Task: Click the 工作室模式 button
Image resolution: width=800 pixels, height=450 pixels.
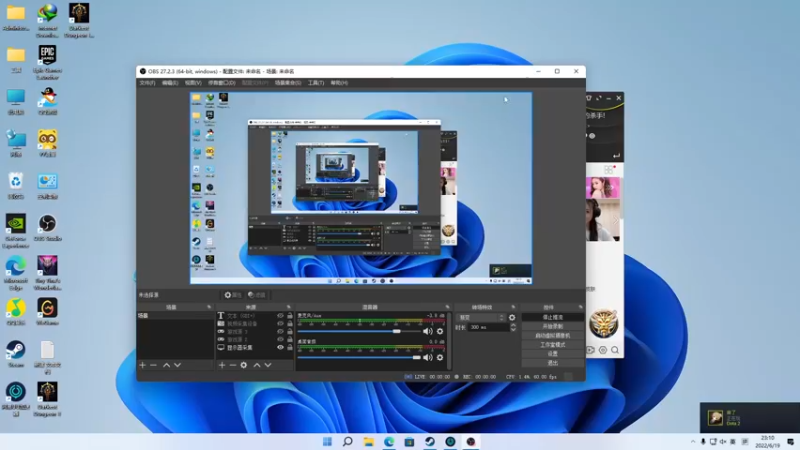Action: point(553,345)
